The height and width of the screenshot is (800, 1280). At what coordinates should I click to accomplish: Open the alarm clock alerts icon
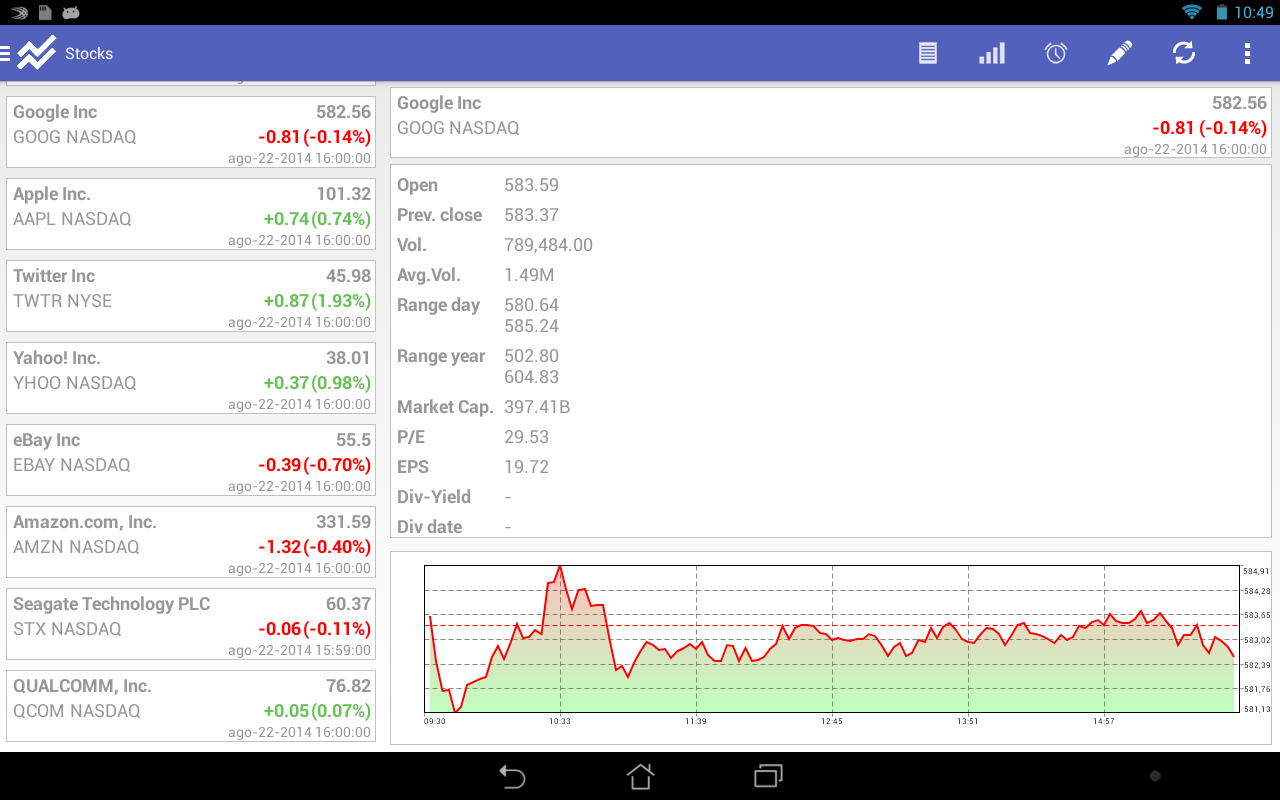click(x=1056, y=53)
